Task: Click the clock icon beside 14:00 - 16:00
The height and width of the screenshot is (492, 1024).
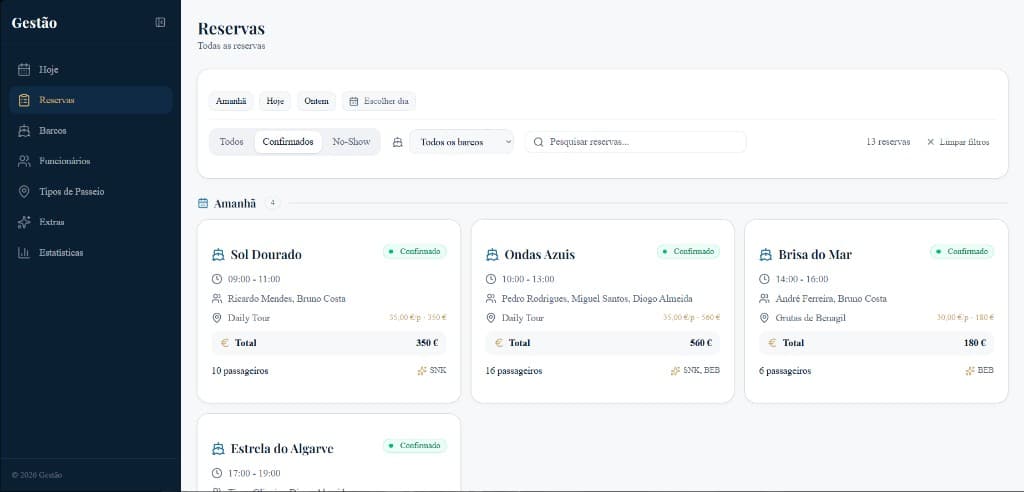Action: coord(764,279)
